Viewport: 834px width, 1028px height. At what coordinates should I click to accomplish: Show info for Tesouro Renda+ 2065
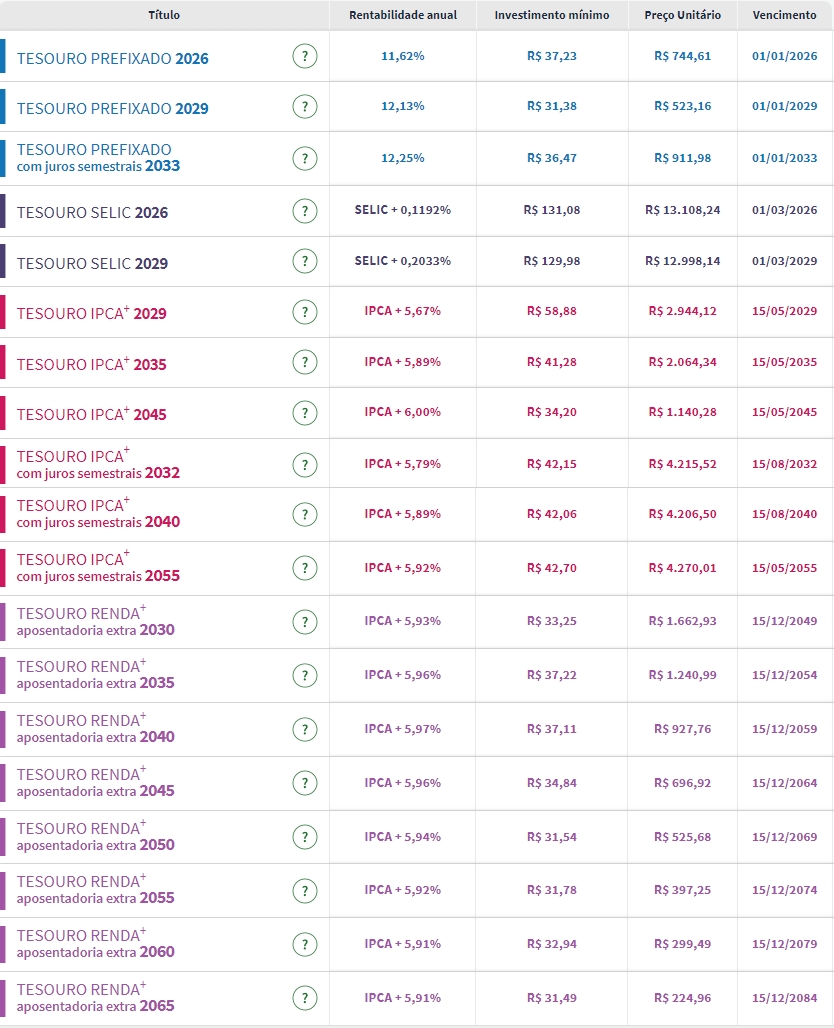click(x=305, y=998)
